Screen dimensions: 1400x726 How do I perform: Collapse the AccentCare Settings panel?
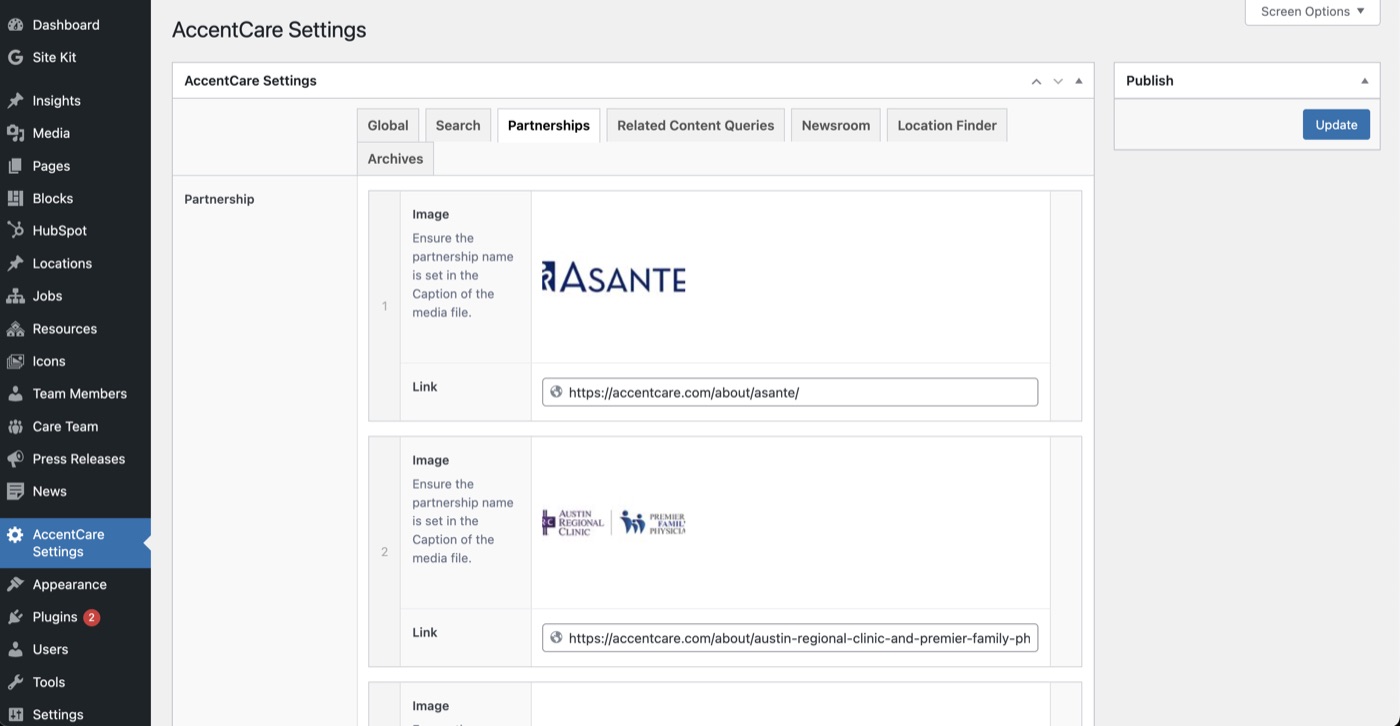pyautogui.click(x=1078, y=80)
